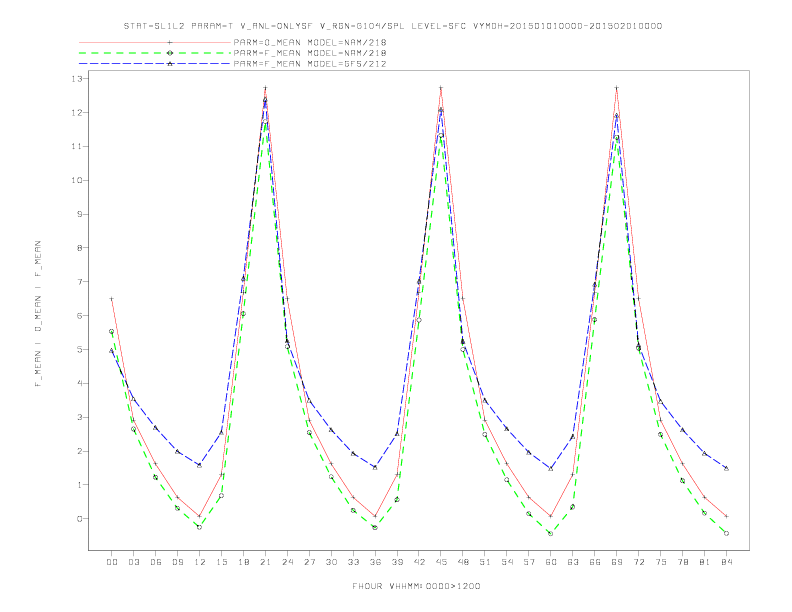The image size is (792, 612).
Task: Click the x-axis title FHOUR VHHMM:0000>1200
Action: [x=416, y=586]
